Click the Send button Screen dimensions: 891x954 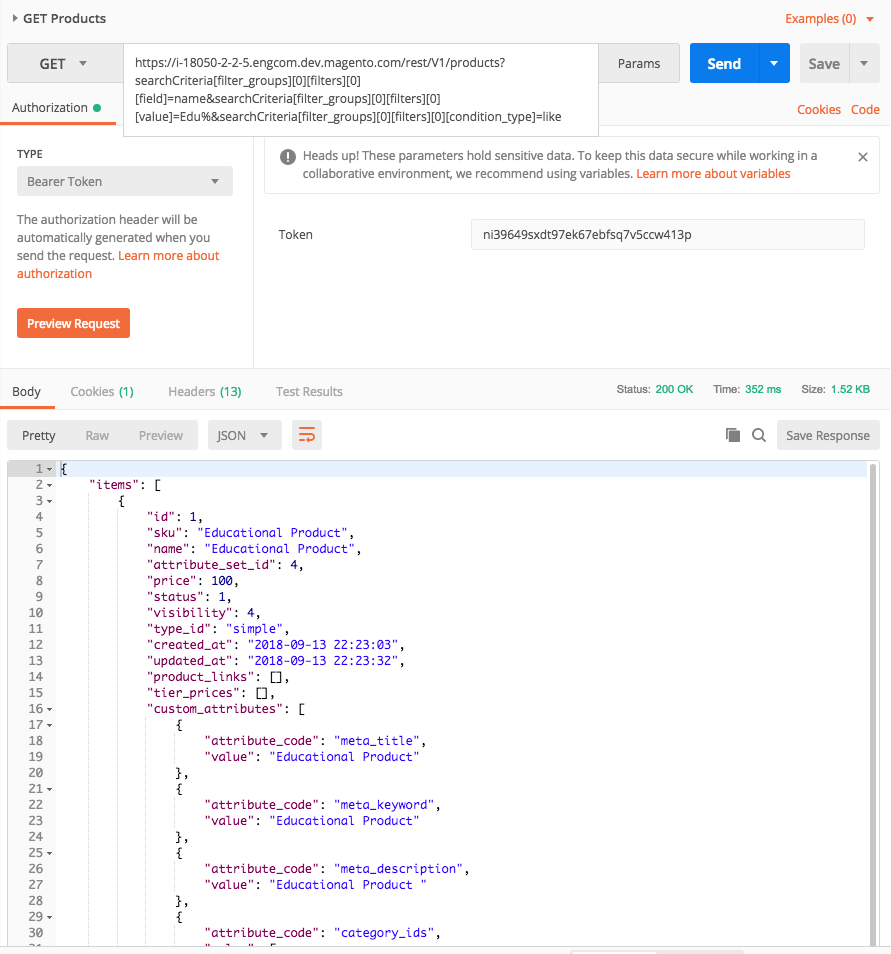[x=723, y=63]
